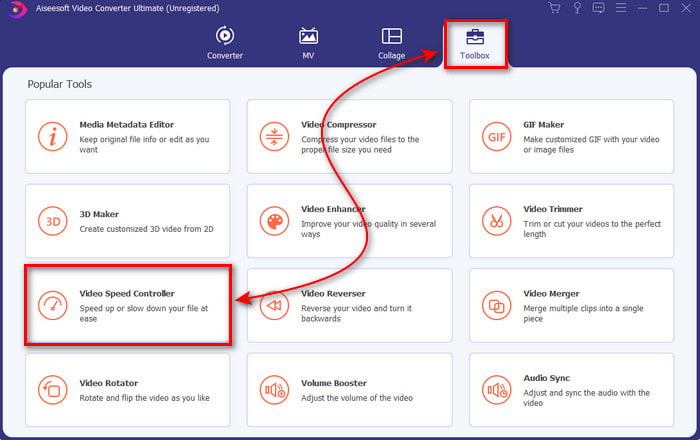Open the Volume Booster title
The image size is (700, 440).
[334, 383]
